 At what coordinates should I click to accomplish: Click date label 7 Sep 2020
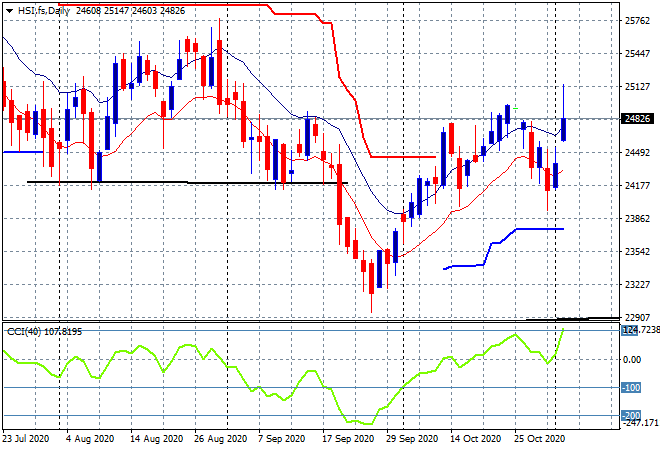[x=282, y=439]
